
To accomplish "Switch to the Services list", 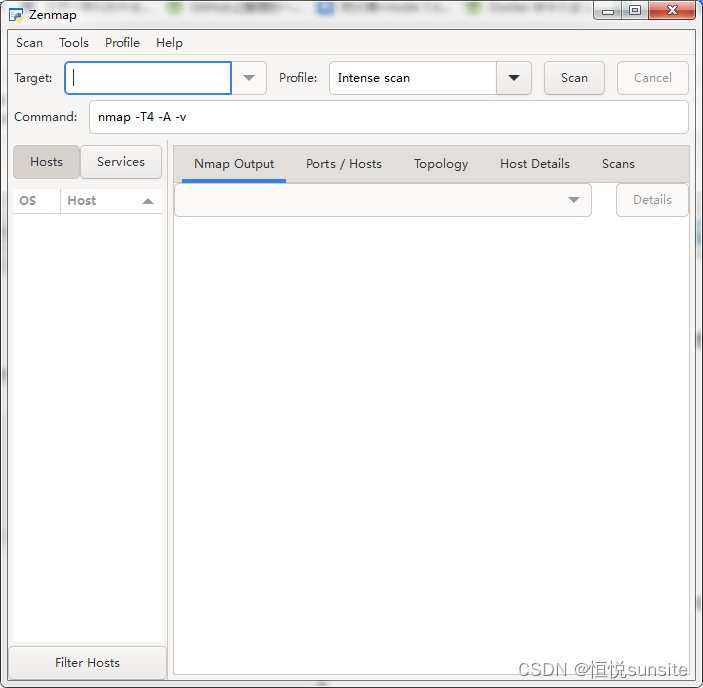I will [x=121, y=162].
